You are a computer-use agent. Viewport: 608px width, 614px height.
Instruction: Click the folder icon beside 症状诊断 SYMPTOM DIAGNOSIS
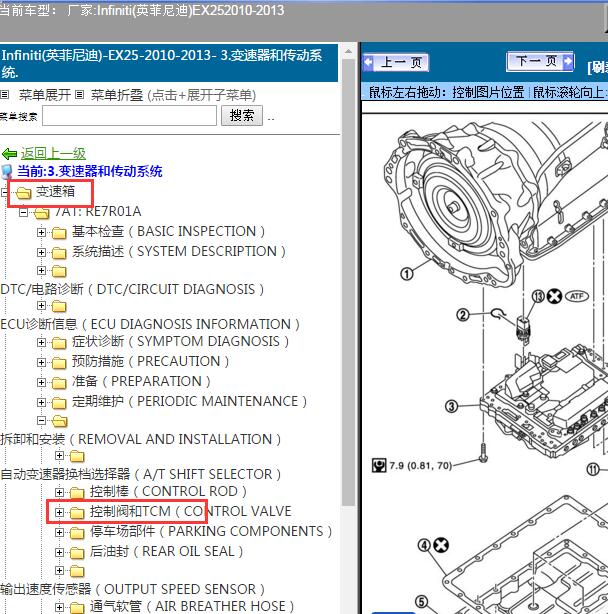coord(59,343)
